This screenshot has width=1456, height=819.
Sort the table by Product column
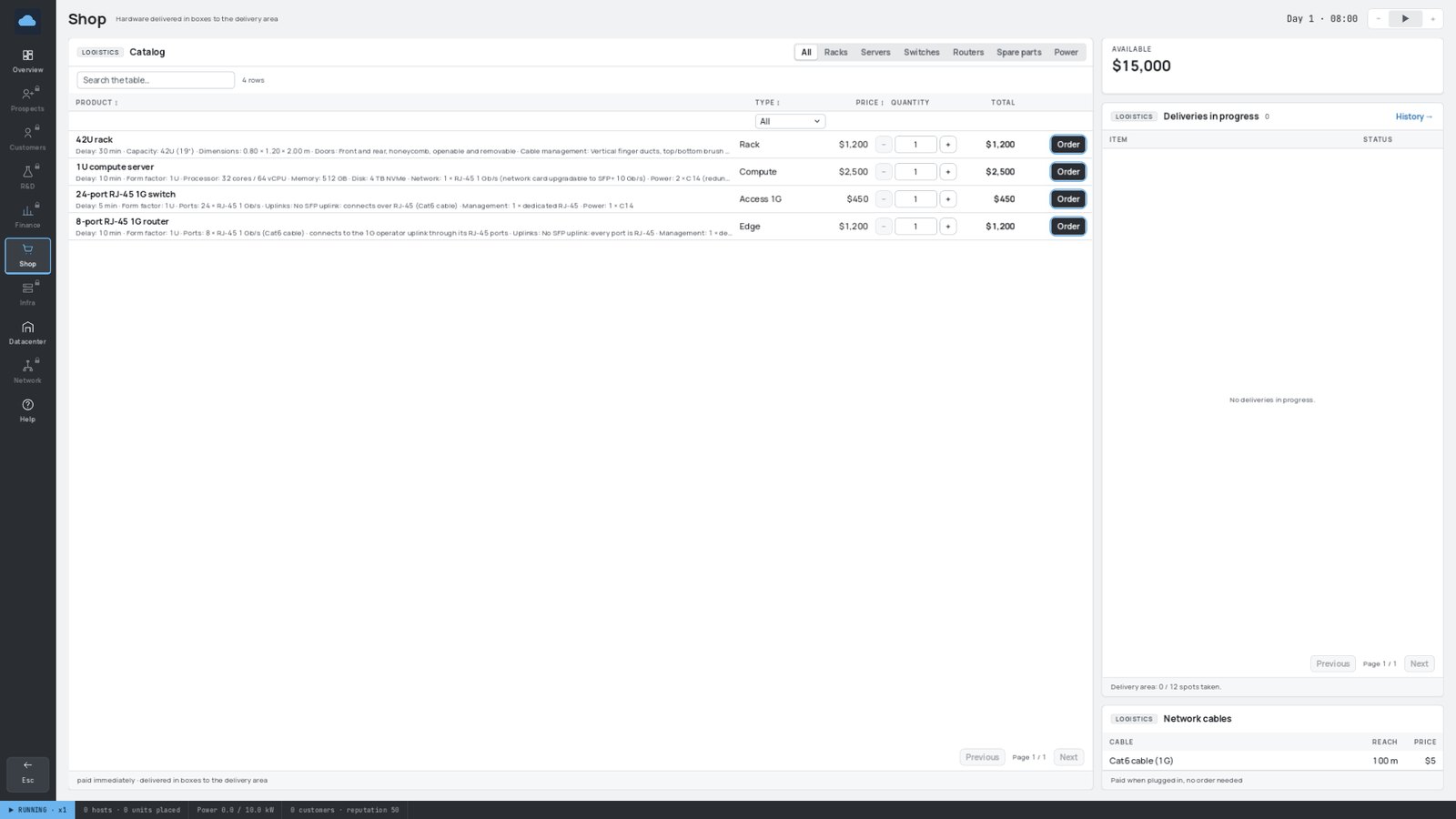click(x=96, y=103)
